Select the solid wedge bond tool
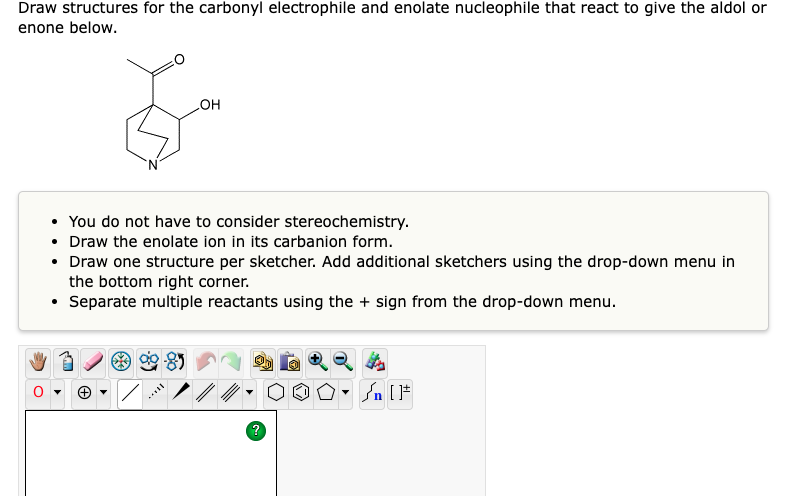 tap(180, 392)
